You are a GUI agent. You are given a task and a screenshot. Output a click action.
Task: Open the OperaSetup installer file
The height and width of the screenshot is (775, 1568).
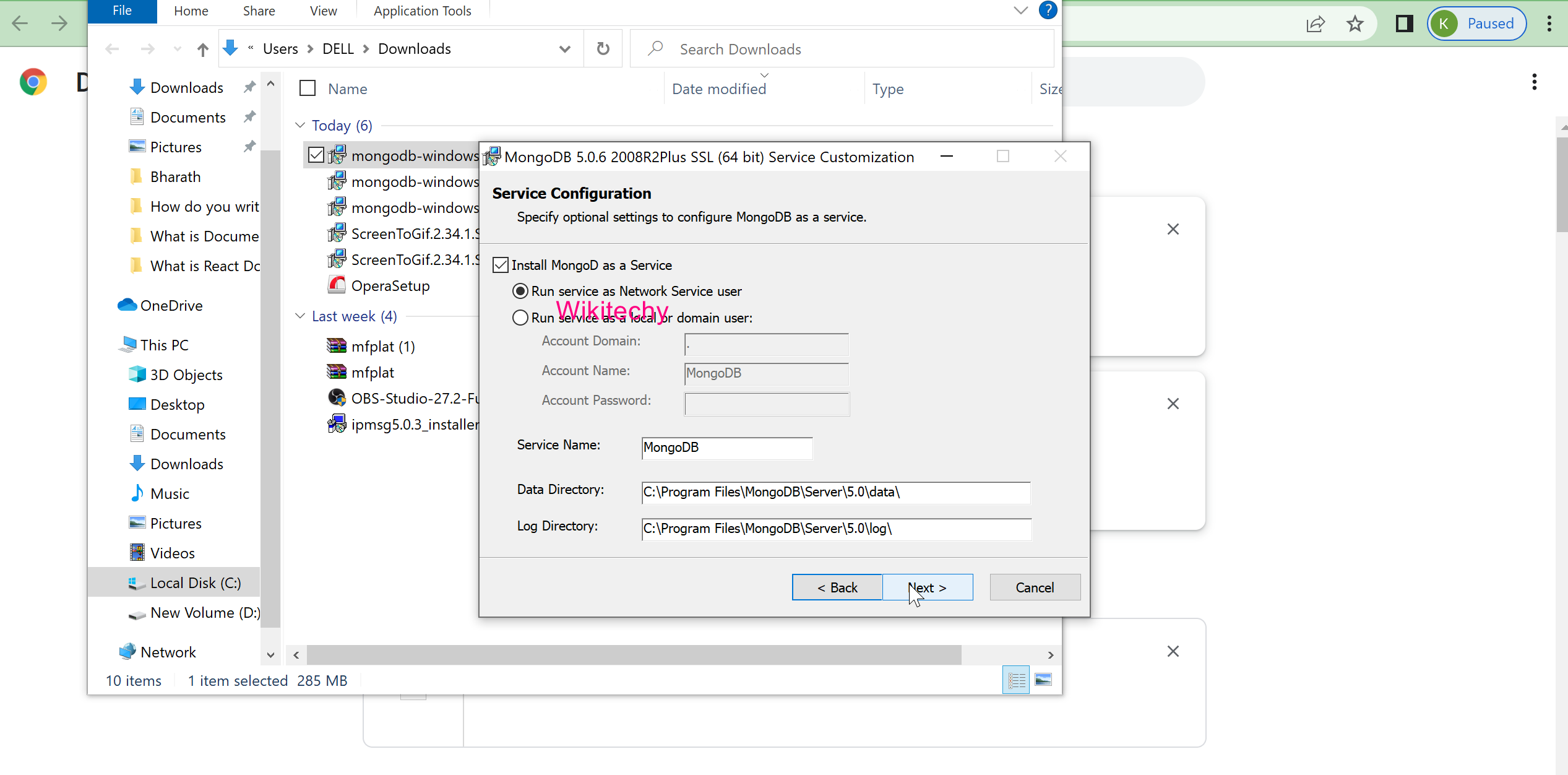tap(390, 286)
